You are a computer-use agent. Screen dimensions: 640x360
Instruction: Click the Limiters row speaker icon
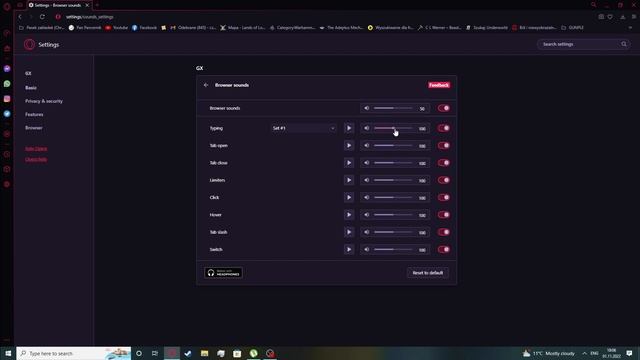(x=367, y=180)
